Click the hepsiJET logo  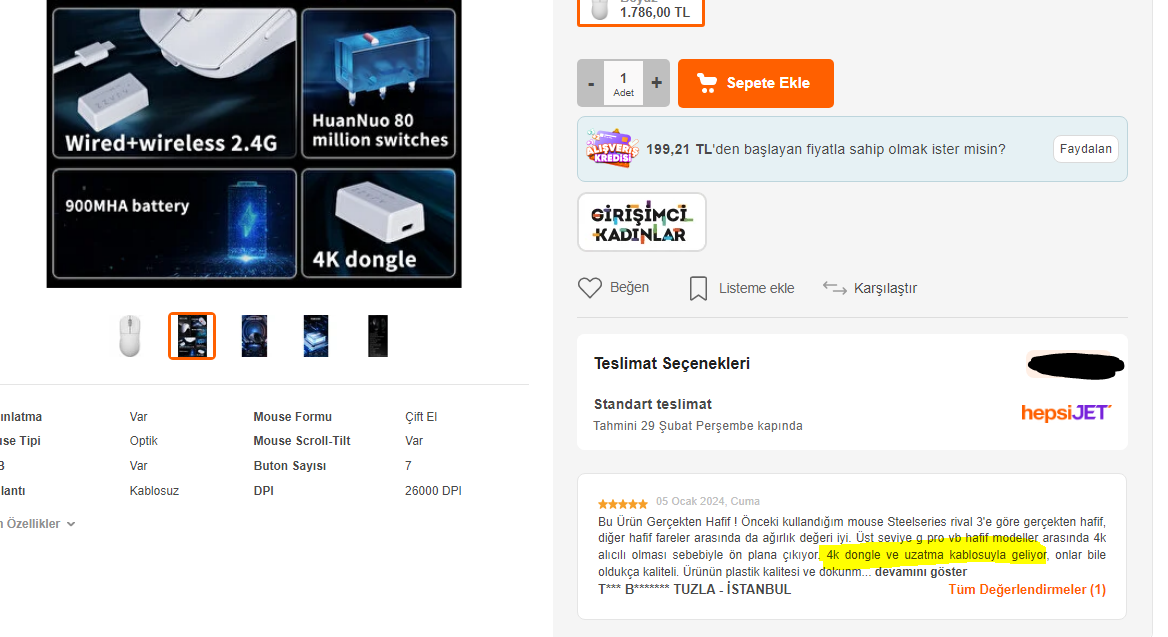coord(1065,413)
